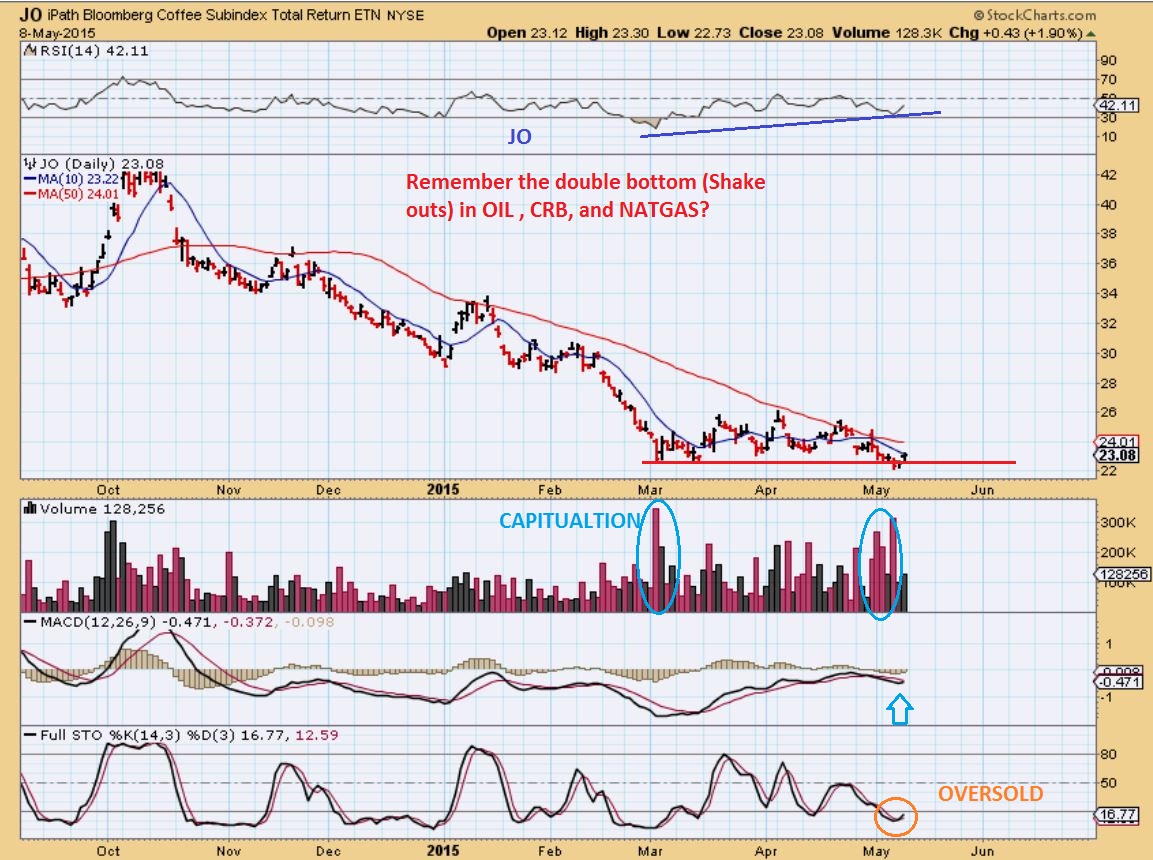Click the 300K volume scale label
The height and width of the screenshot is (860, 1153).
[1118, 523]
